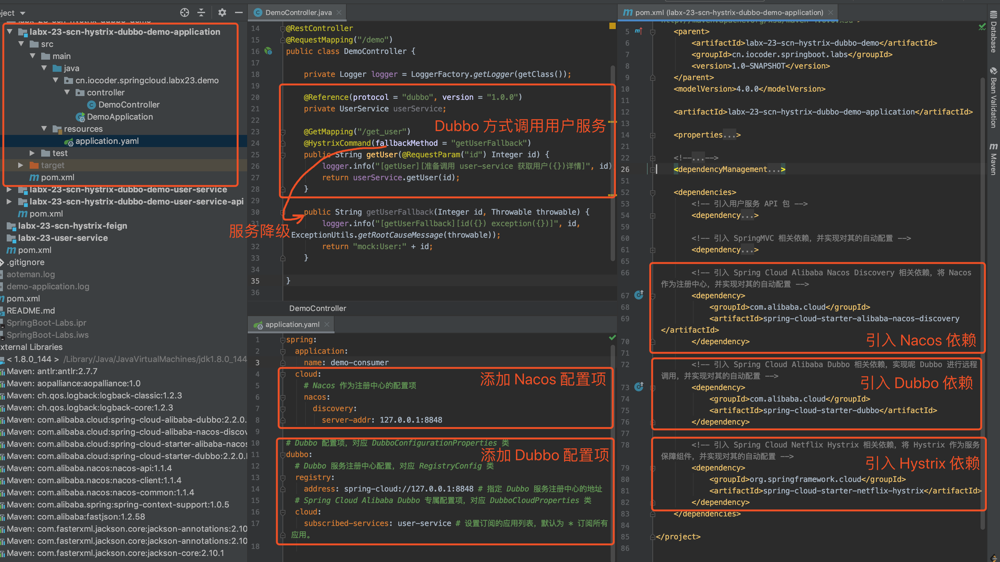Select README.md in the tree

tap(31, 311)
